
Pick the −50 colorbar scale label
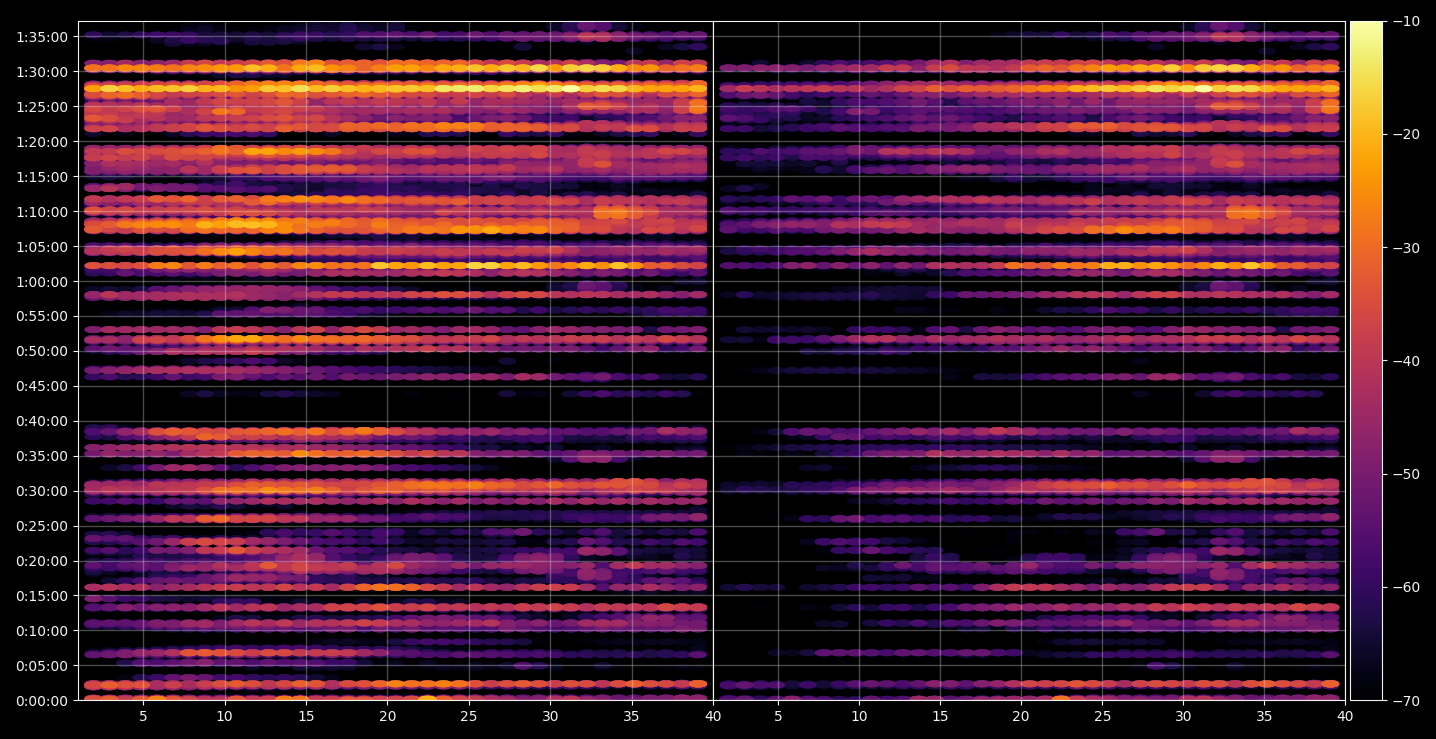click(1405, 474)
